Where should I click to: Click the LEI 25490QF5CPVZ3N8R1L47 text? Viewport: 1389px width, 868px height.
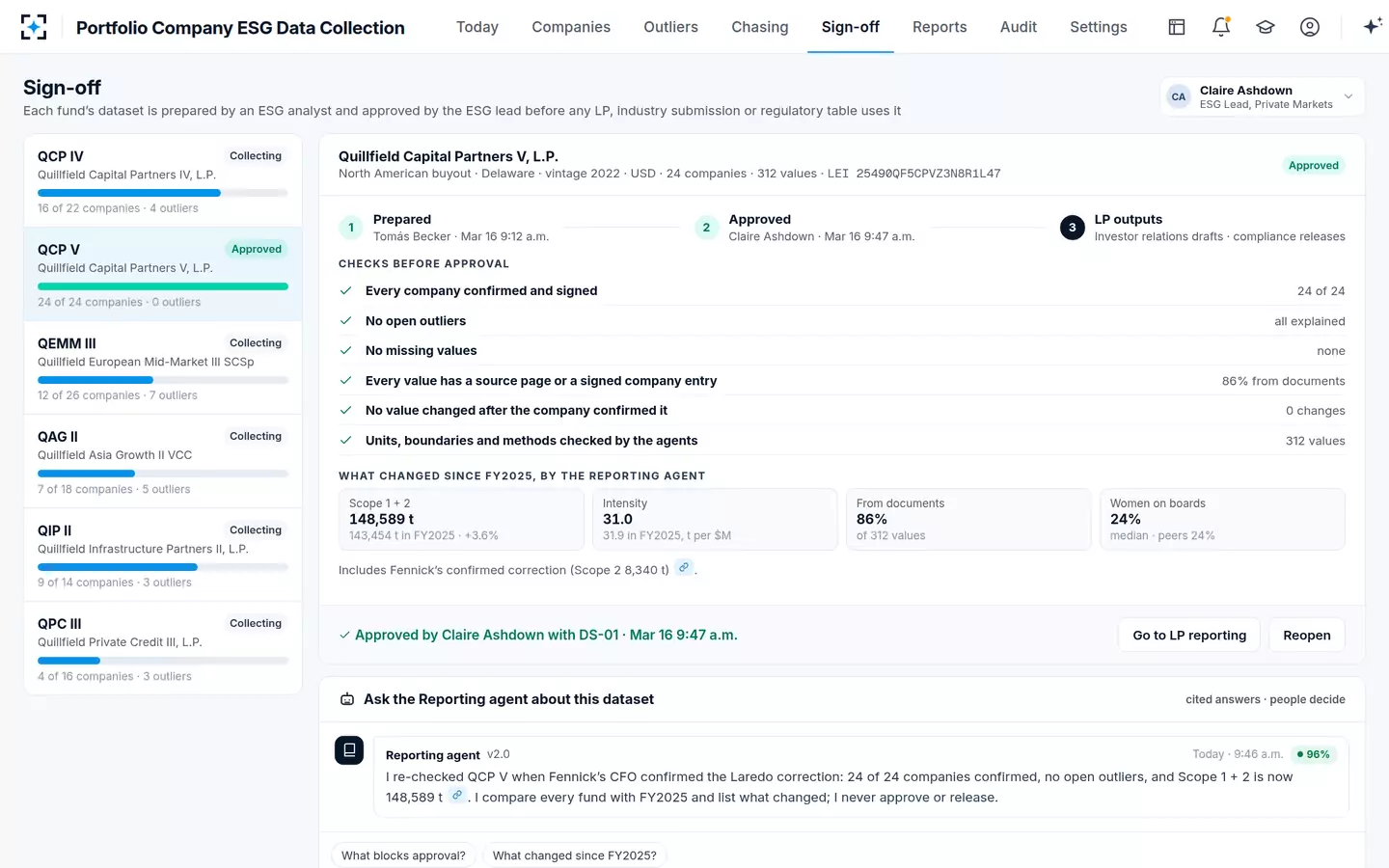click(x=913, y=174)
